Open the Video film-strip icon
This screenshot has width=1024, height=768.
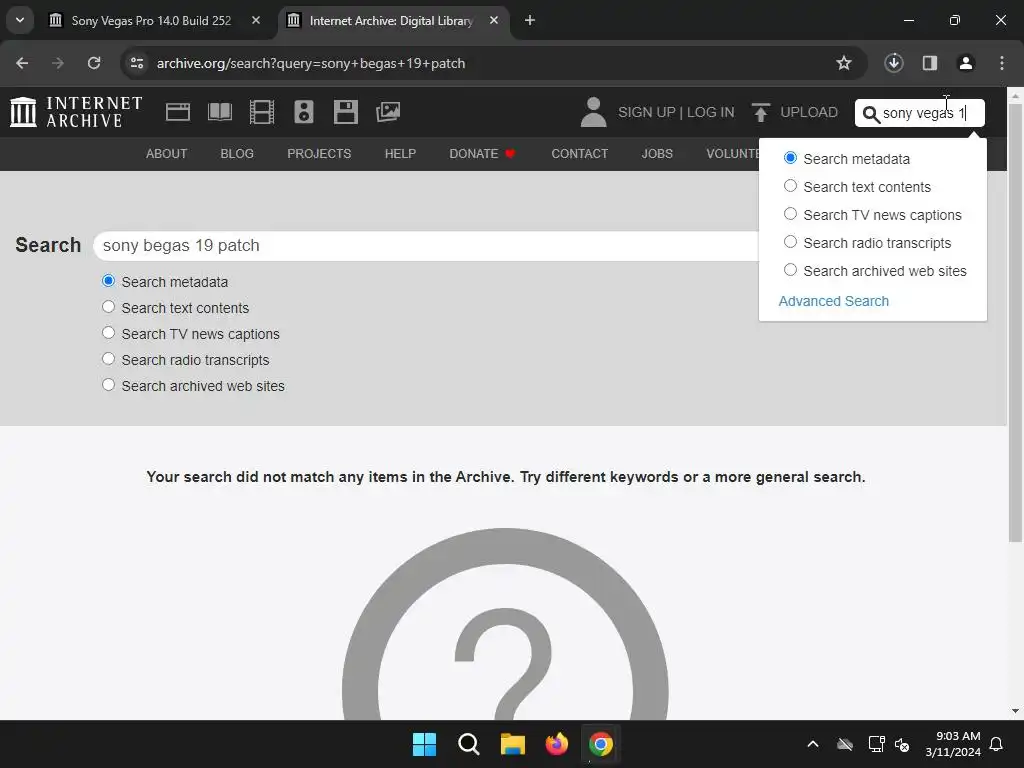pos(261,112)
